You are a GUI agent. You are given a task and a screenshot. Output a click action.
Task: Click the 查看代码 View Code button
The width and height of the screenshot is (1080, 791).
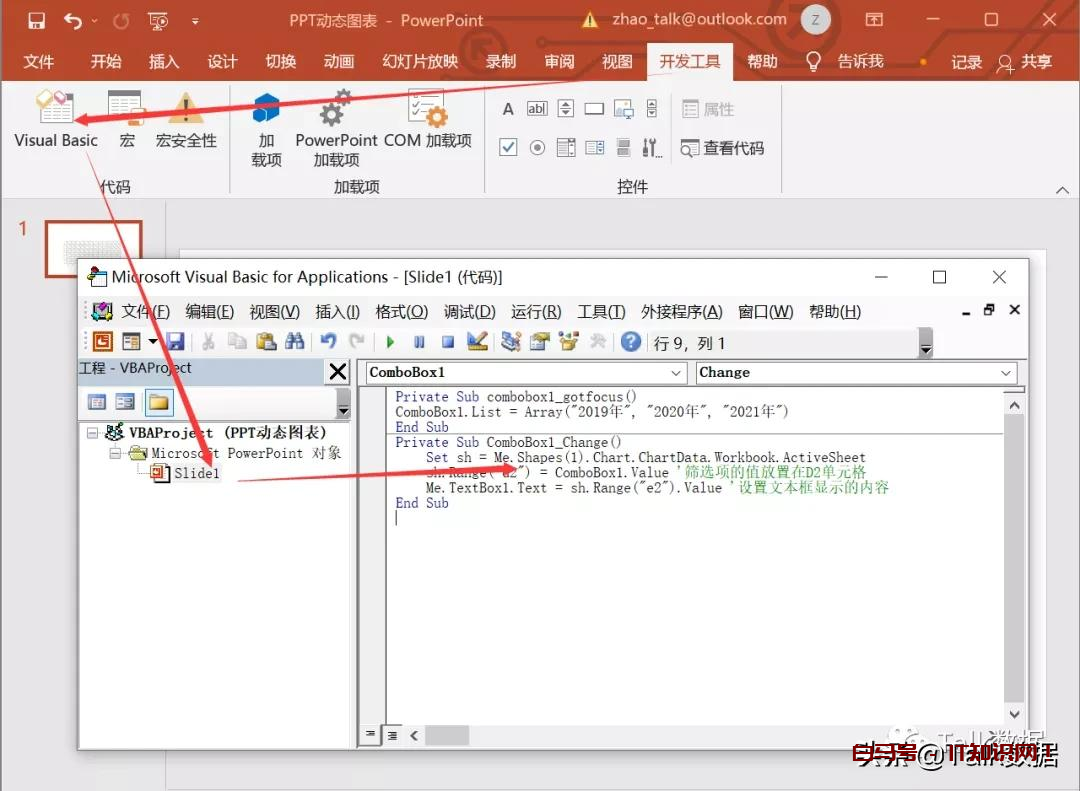722,148
